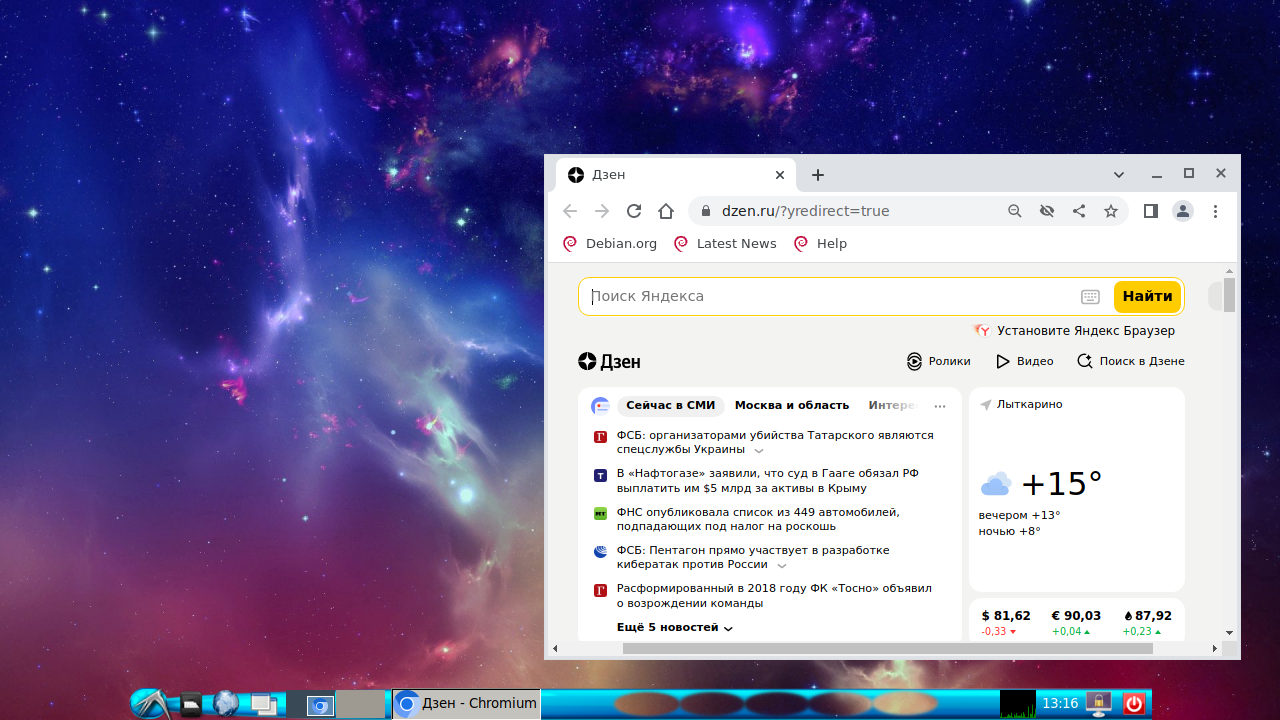Switch to the cut-off Интересное tab
The height and width of the screenshot is (720, 1280).
coord(892,405)
